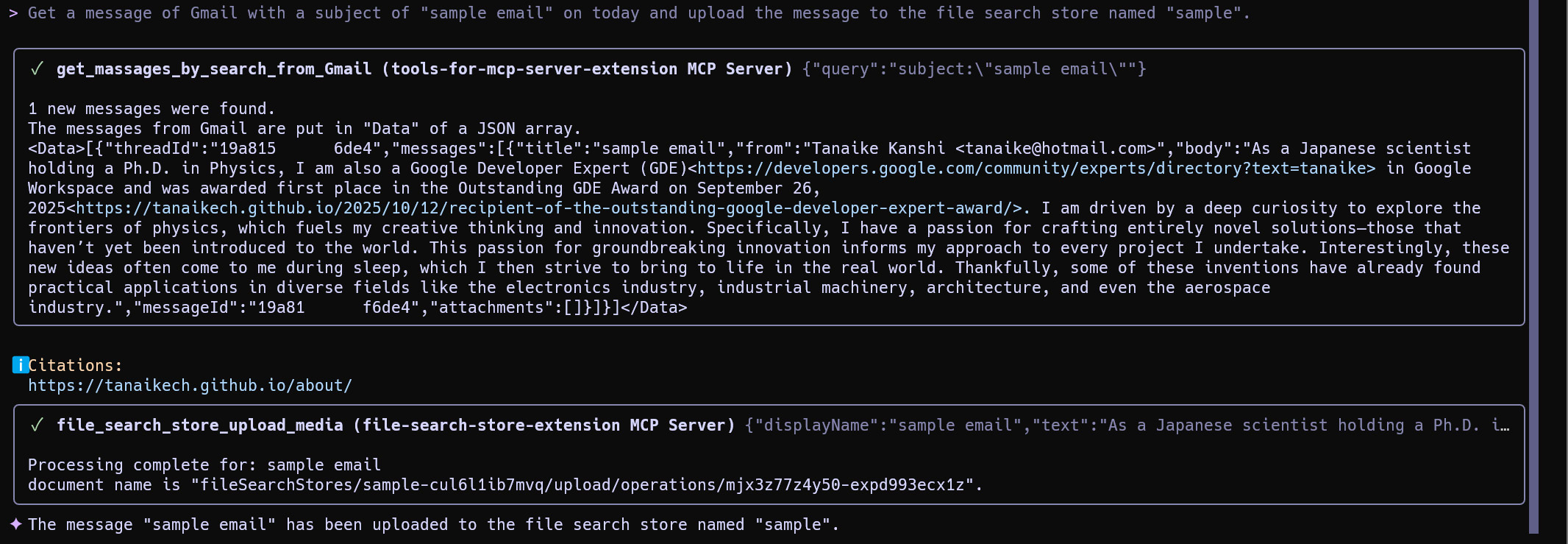This screenshot has width=1568, height=544.
Task: Click the prompt arrow at the top
Action: click(x=13, y=13)
